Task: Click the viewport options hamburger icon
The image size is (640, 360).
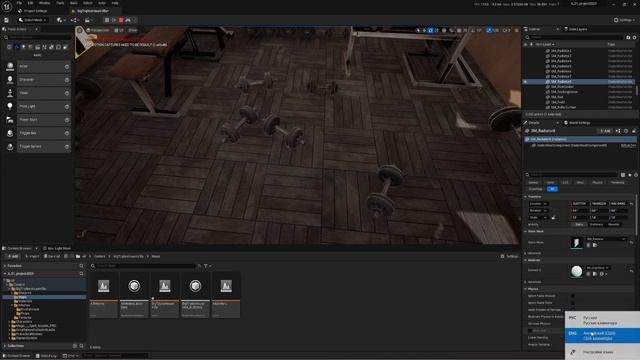Action: (x=80, y=30)
